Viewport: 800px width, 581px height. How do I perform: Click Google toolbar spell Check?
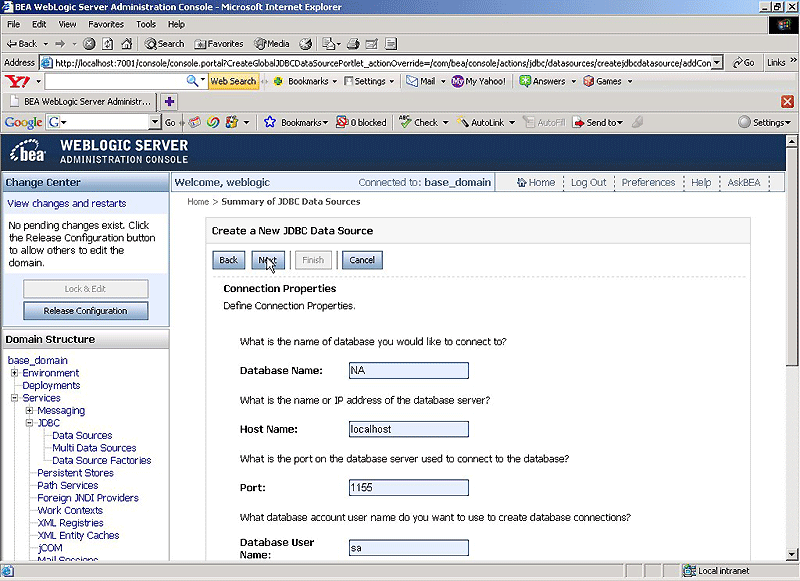(419, 122)
